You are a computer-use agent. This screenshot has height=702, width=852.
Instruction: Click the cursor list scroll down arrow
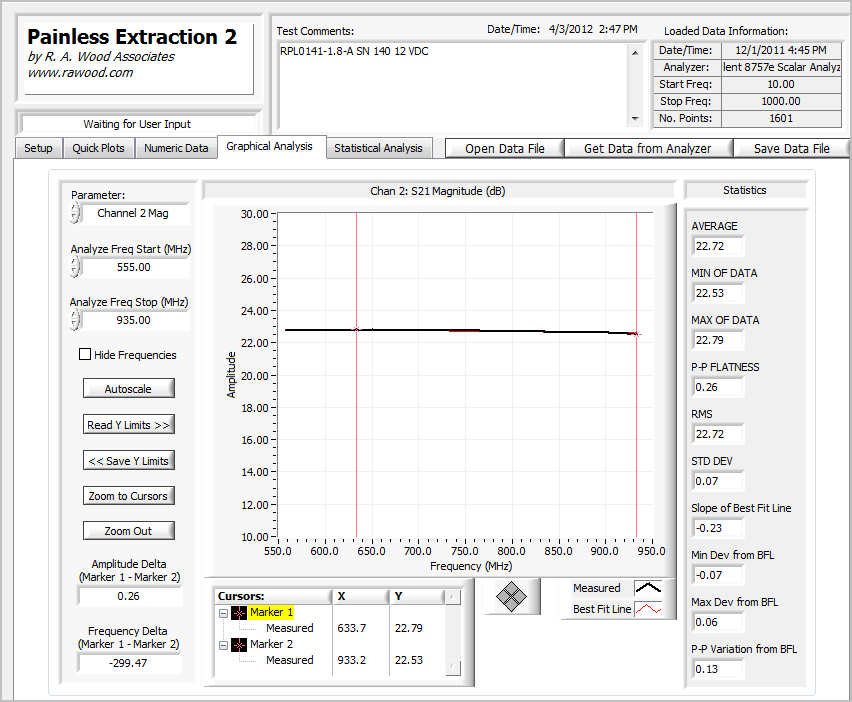click(452, 668)
